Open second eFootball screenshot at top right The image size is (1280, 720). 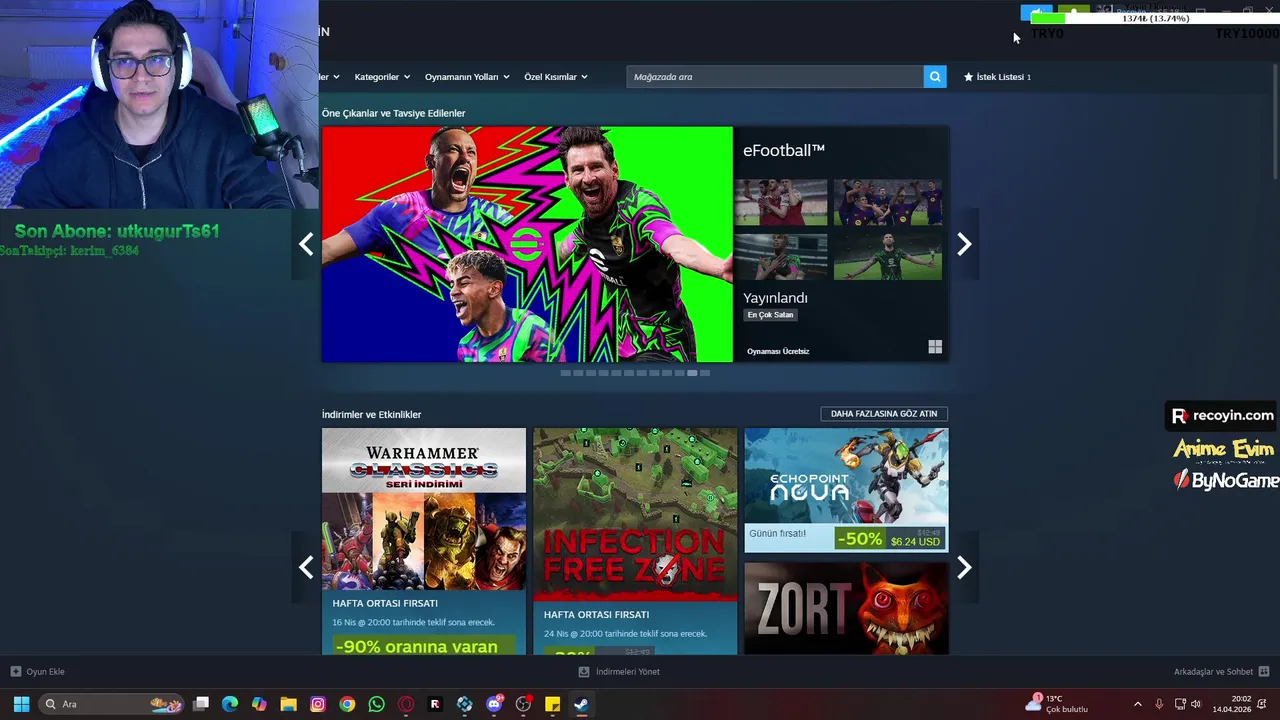[x=888, y=202]
